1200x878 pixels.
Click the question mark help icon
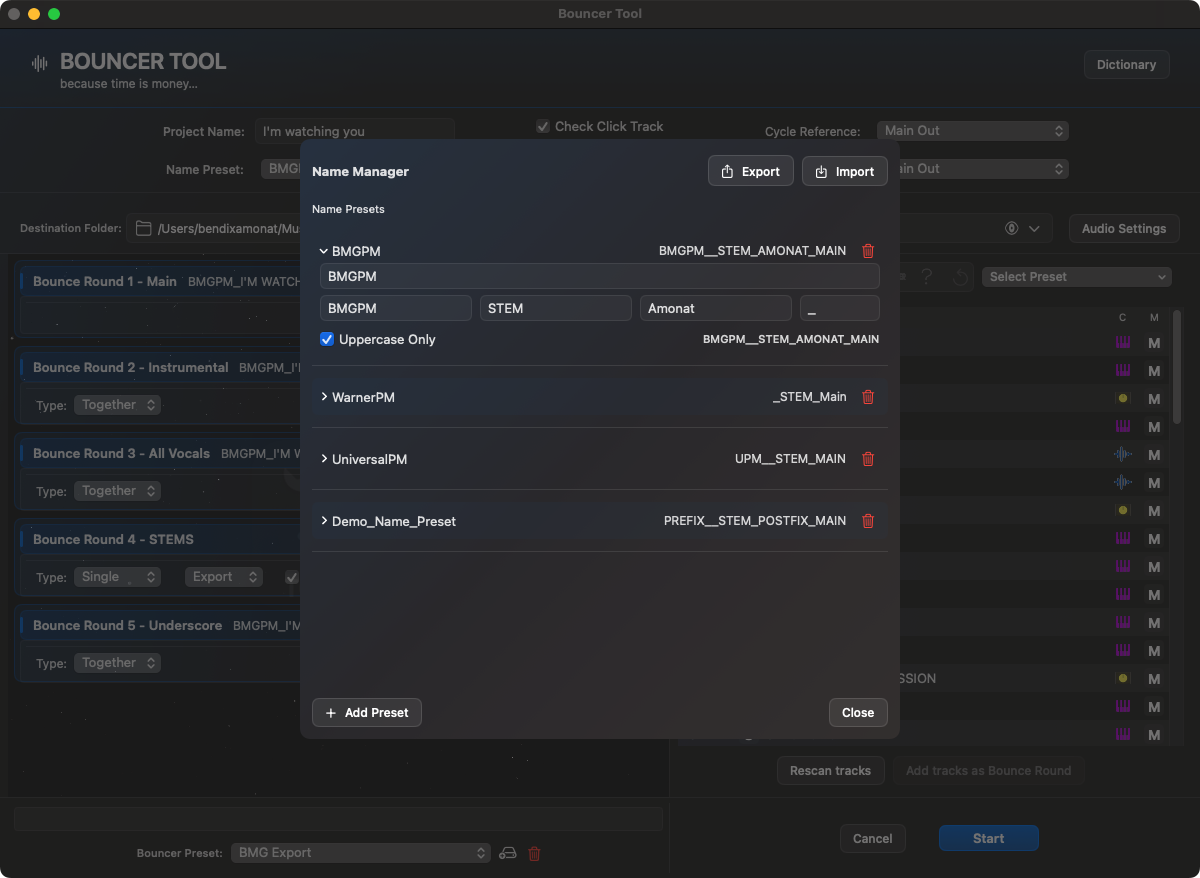(x=927, y=277)
